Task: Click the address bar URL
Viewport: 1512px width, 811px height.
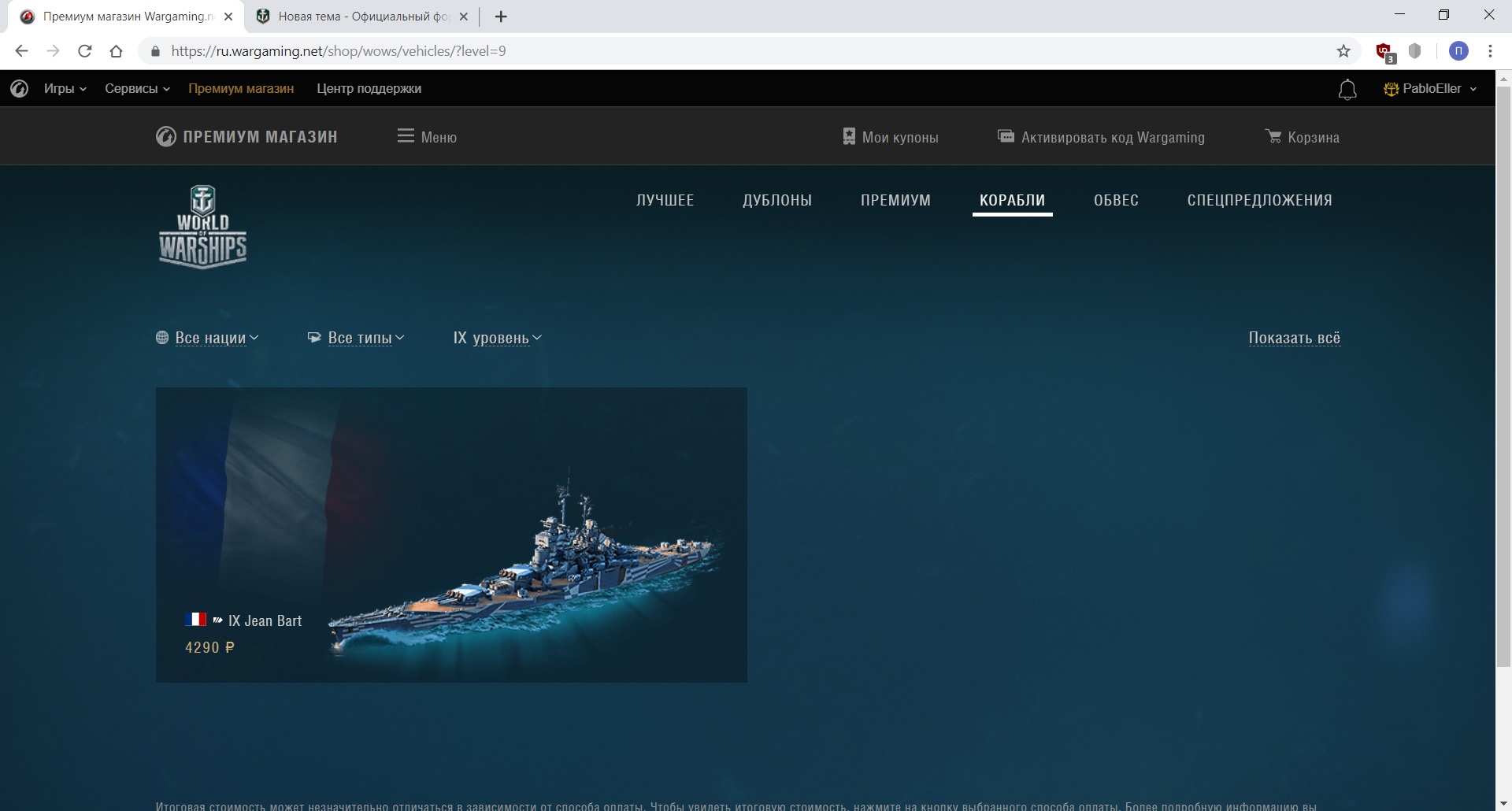Action: (x=339, y=51)
